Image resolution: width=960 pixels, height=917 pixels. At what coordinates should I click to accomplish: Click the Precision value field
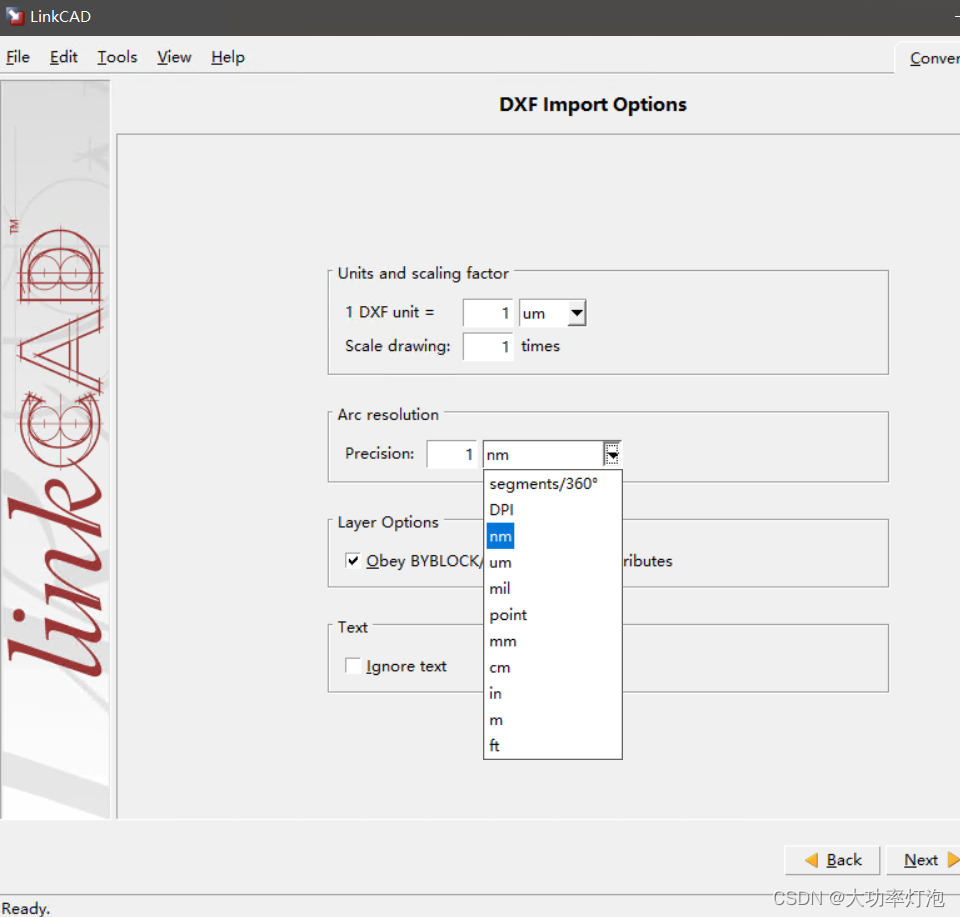[x=451, y=454]
